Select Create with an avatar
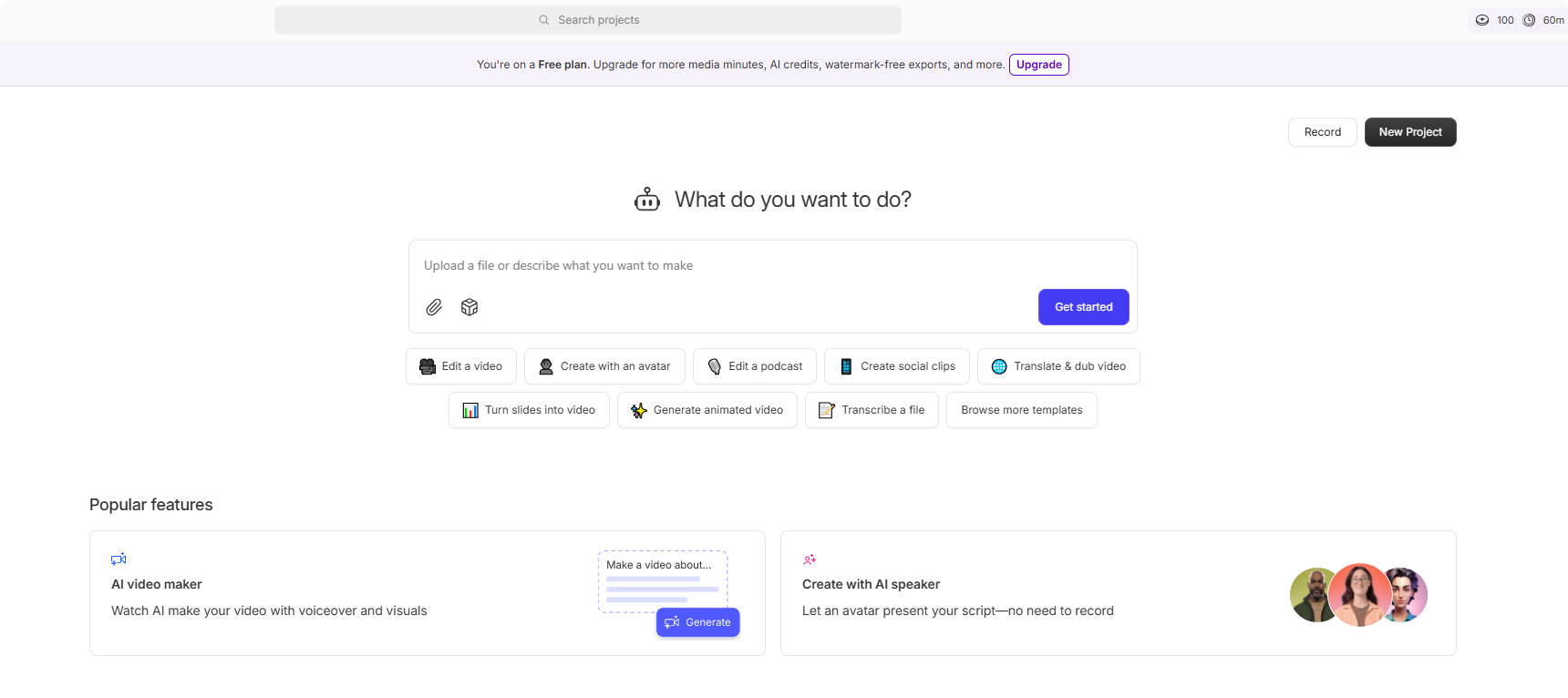This screenshot has width=1568, height=698. 604,366
